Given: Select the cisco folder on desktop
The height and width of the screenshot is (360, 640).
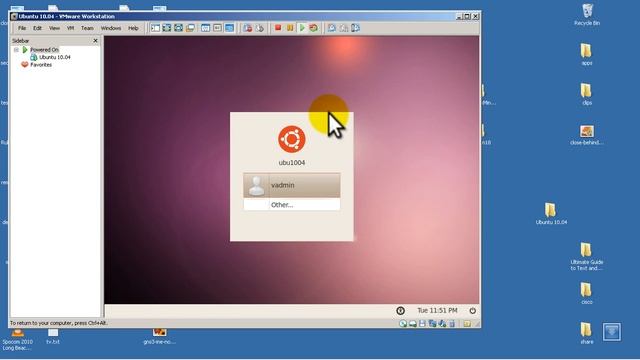Looking at the screenshot, I should pyautogui.click(x=587, y=293).
